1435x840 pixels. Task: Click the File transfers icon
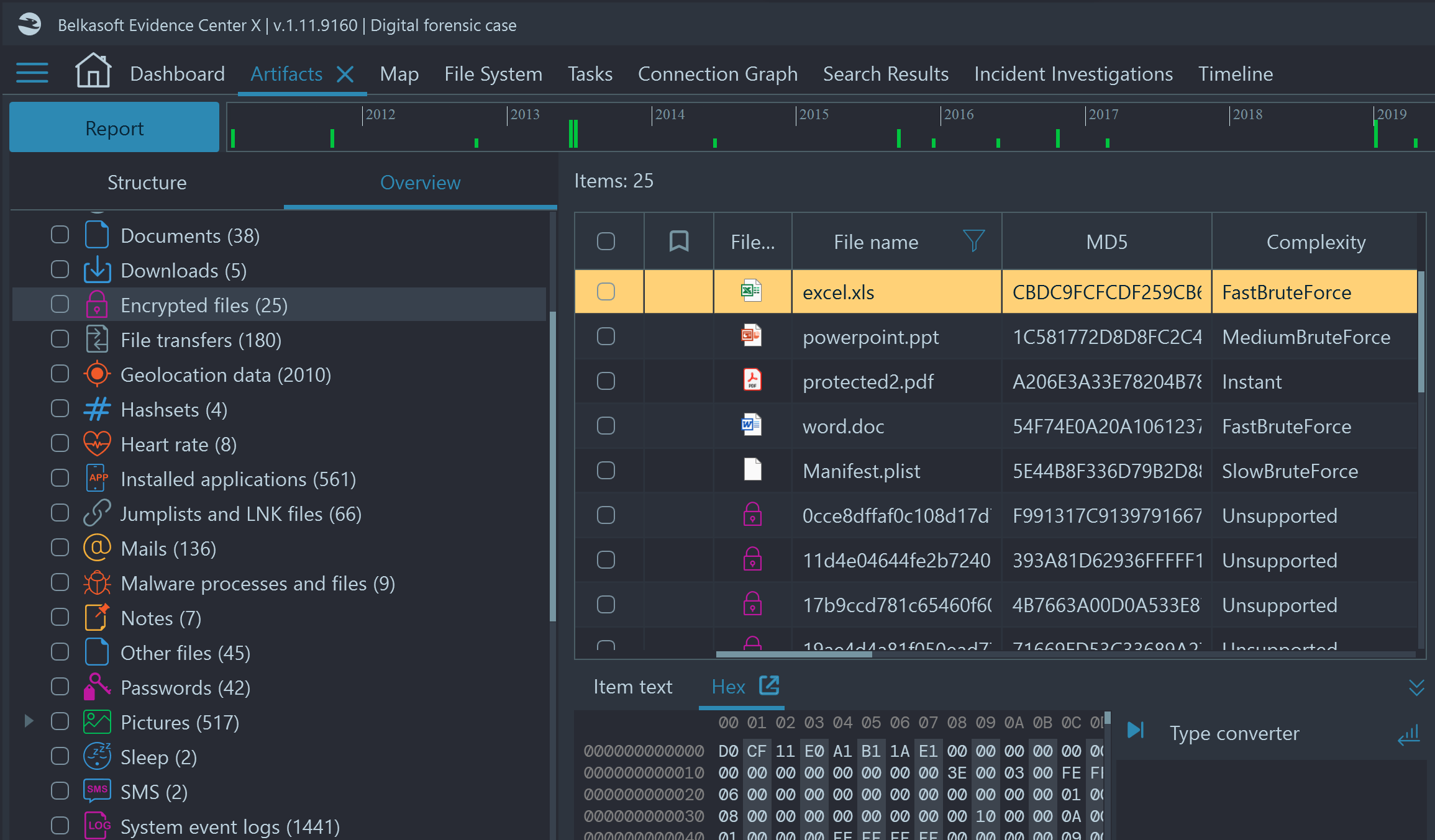coord(97,339)
